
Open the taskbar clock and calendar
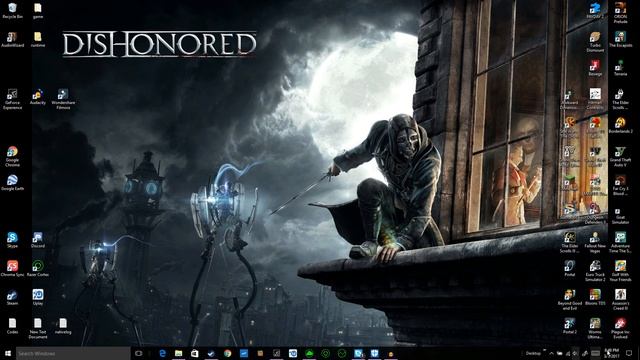click(x=611, y=353)
